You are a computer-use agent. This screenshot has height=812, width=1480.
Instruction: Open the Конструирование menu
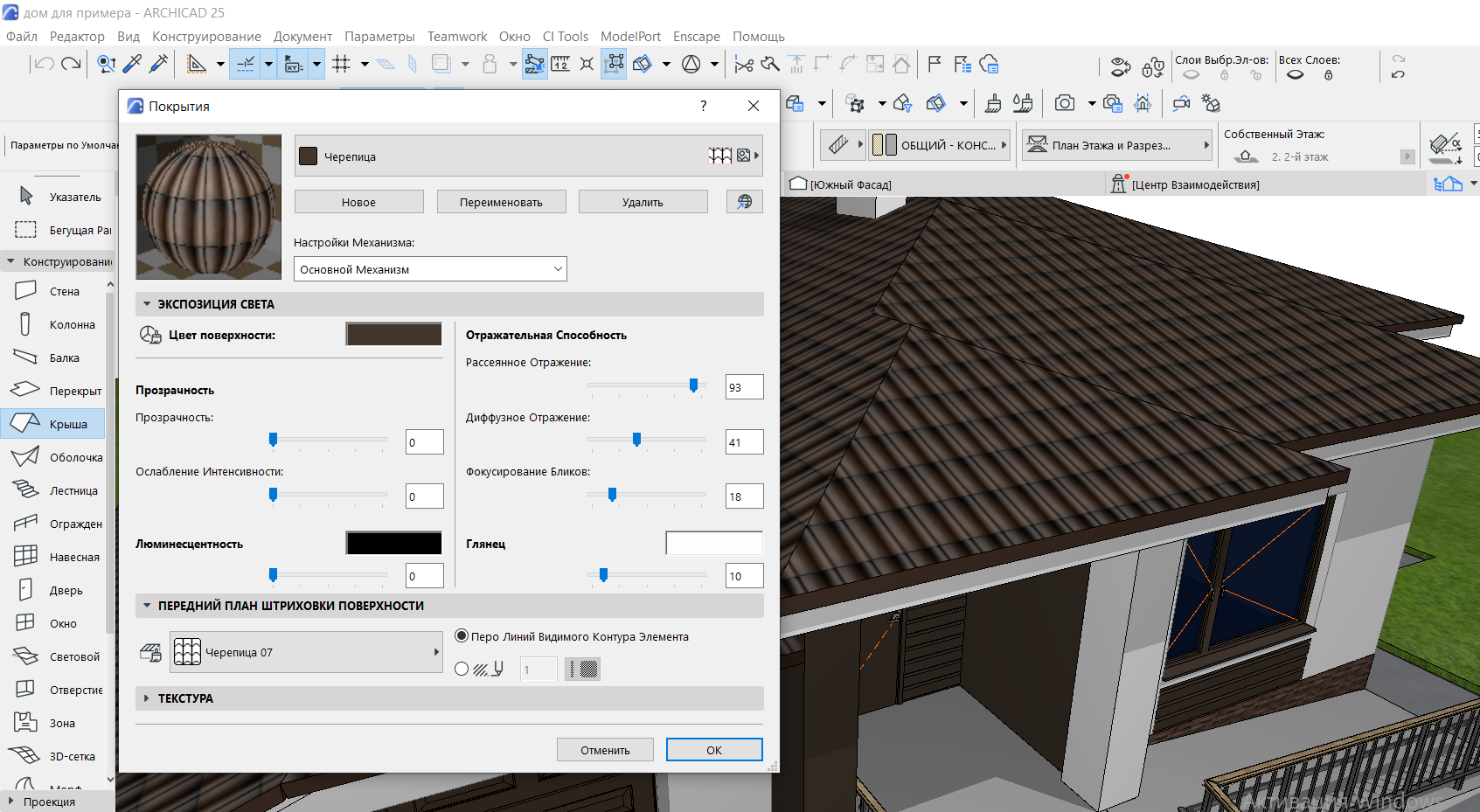click(206, 37)
